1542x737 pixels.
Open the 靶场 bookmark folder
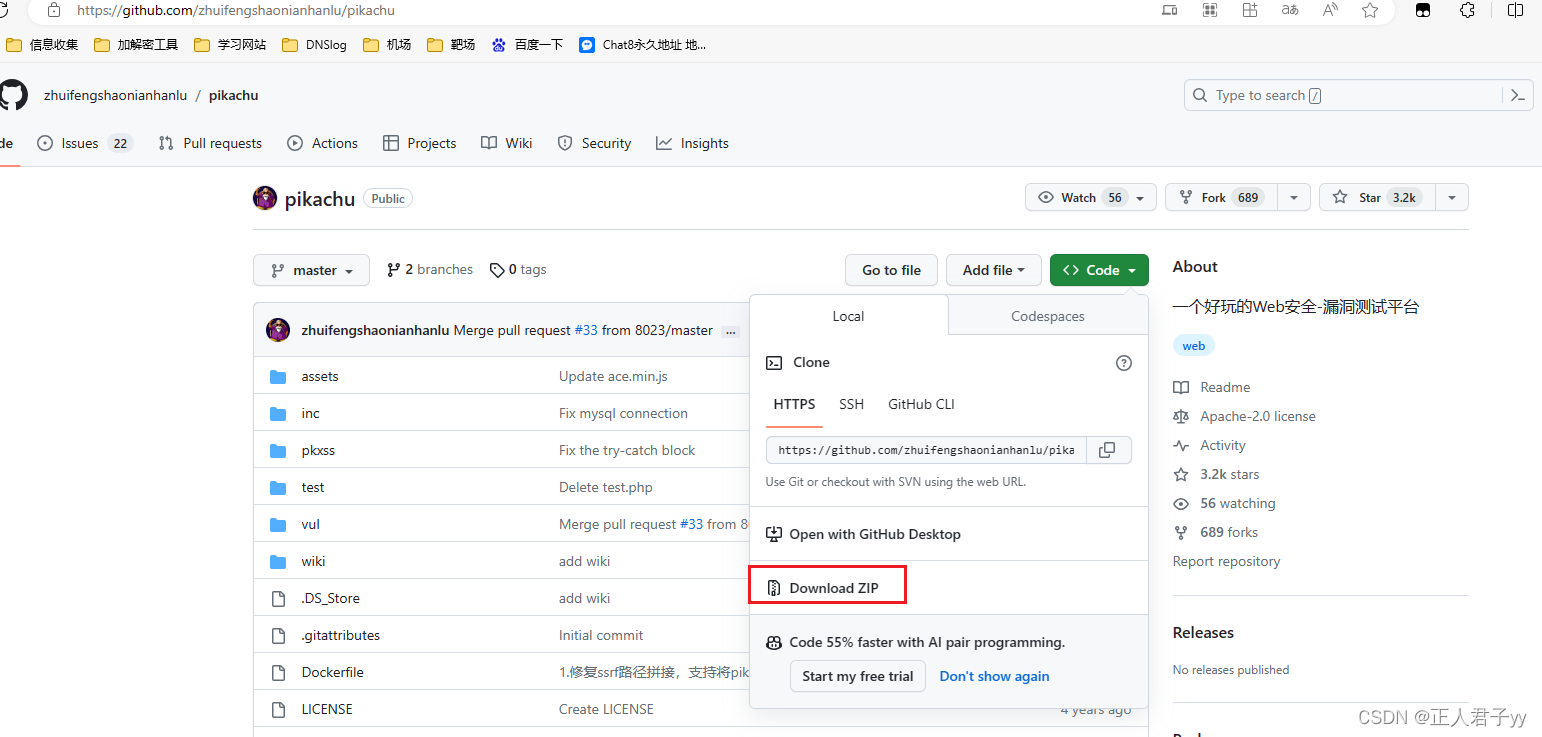[451, 45]
